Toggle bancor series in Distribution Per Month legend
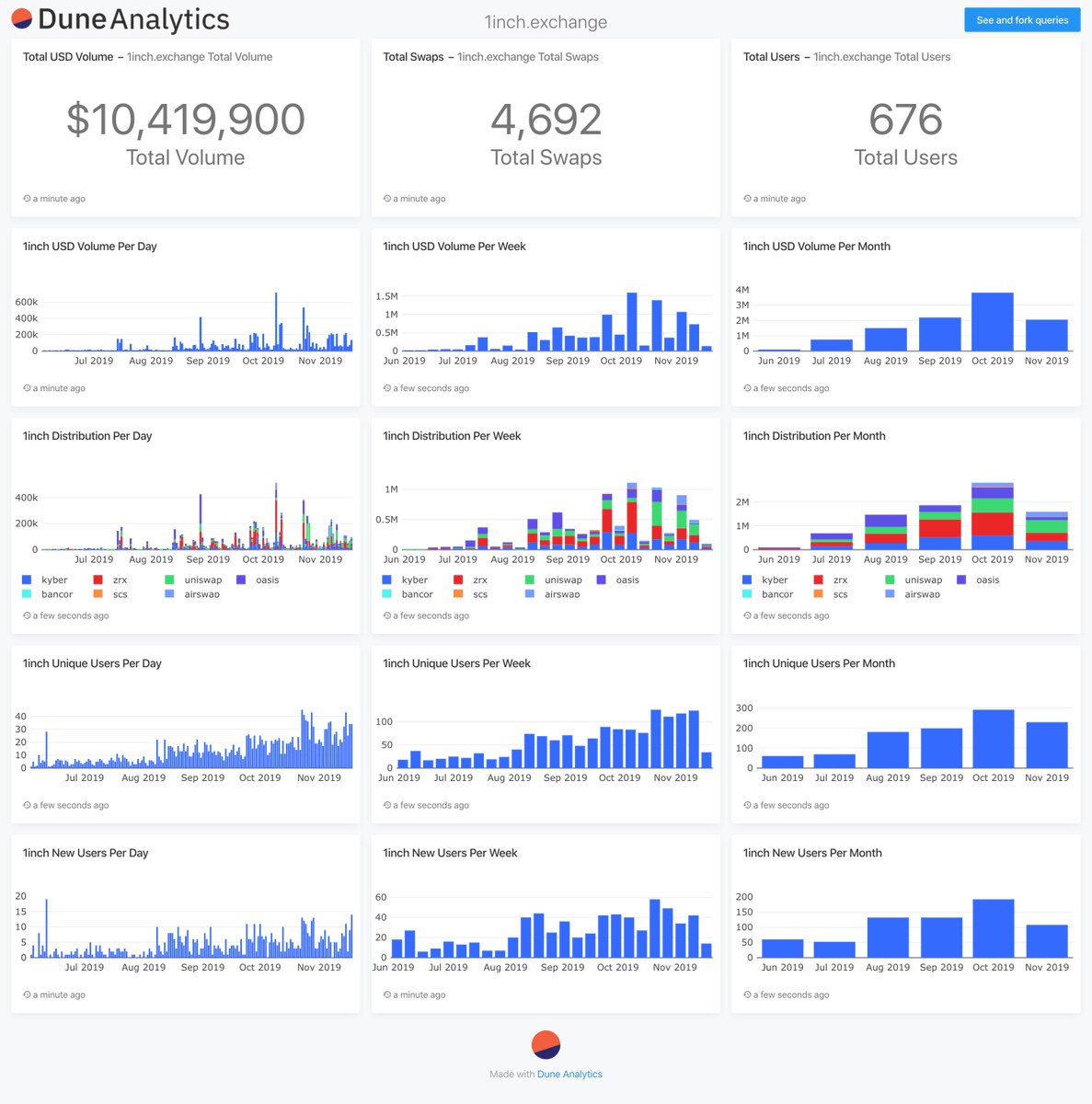 pyautogui.click(x=768, y=594)
